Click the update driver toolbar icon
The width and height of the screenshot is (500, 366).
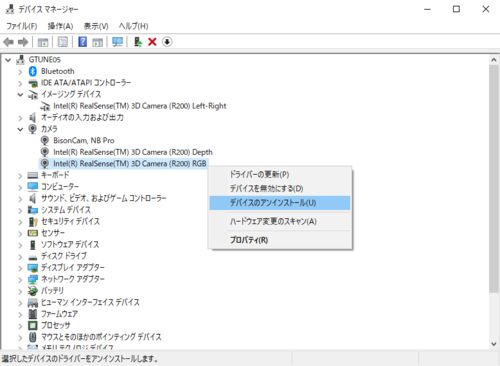pos(138,42)
